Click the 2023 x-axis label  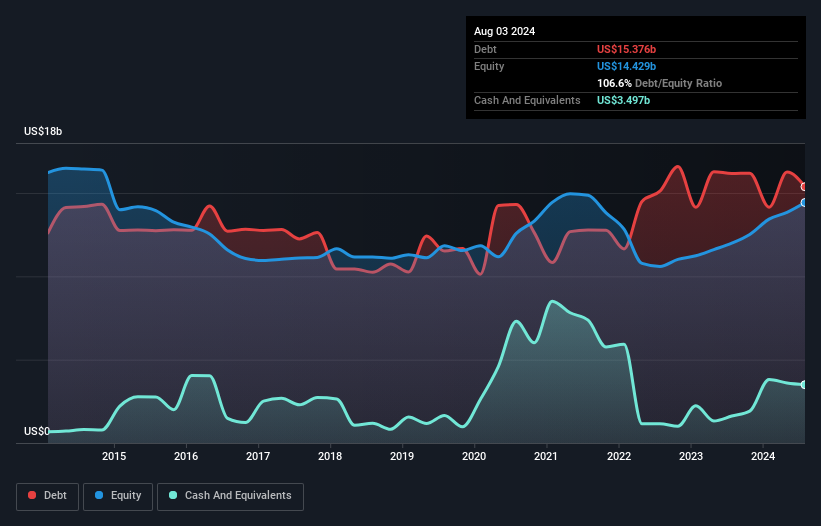[691, 456]
